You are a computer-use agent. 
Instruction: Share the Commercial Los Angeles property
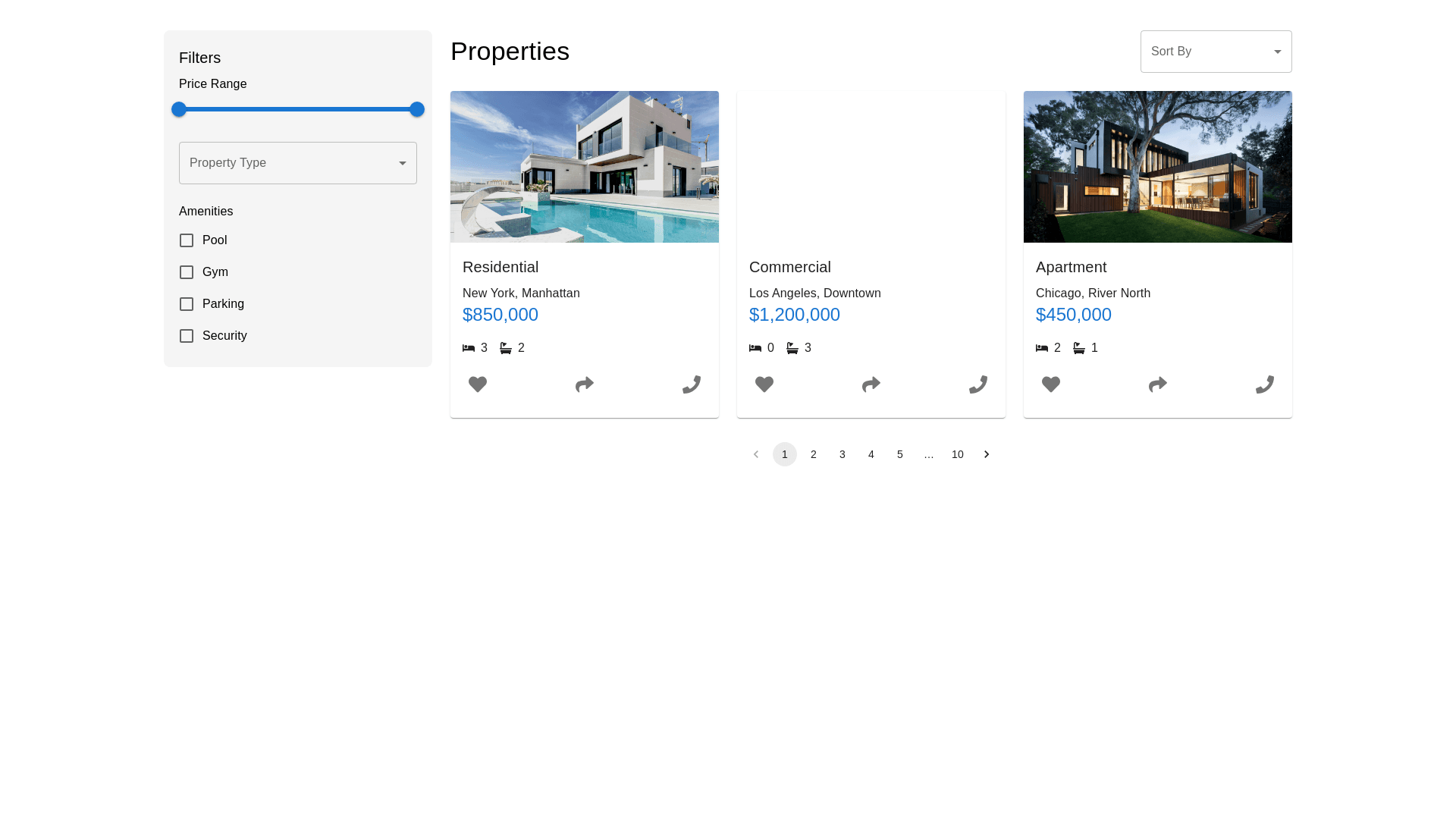tap(871, 384)
